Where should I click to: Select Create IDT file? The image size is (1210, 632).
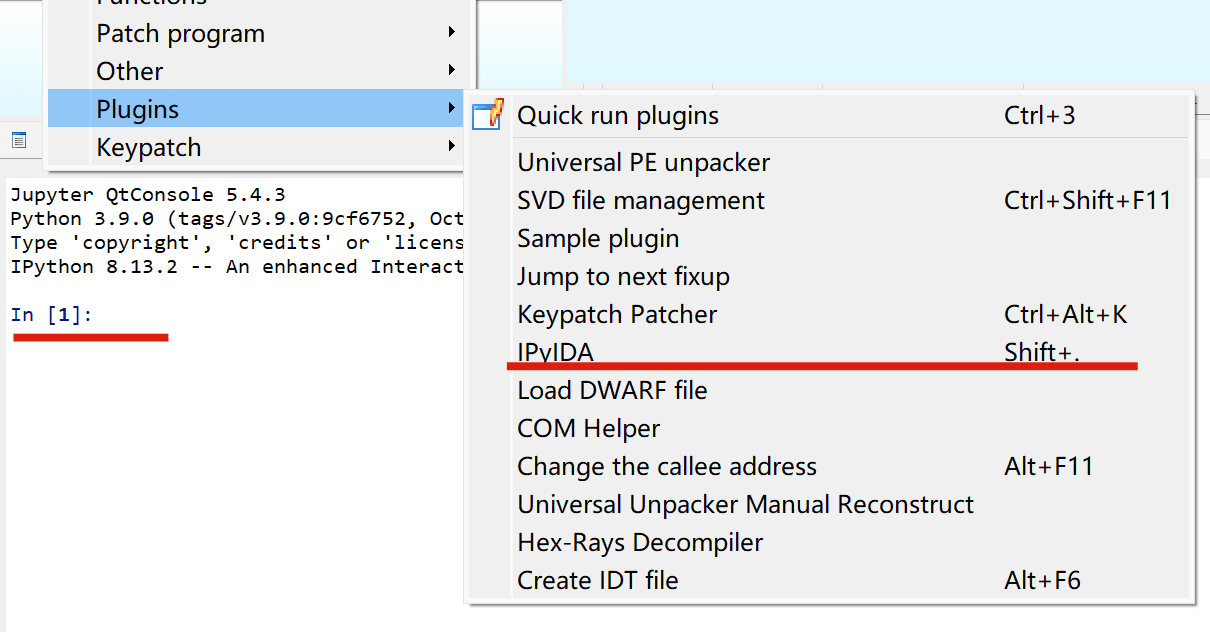(597, 580)
